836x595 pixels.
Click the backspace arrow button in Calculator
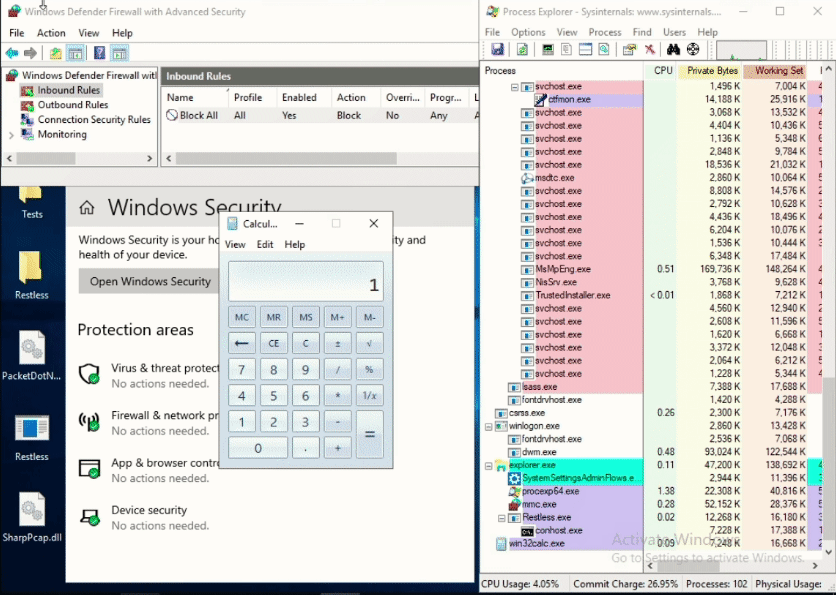pyautogui.click(x=242, y=343)
